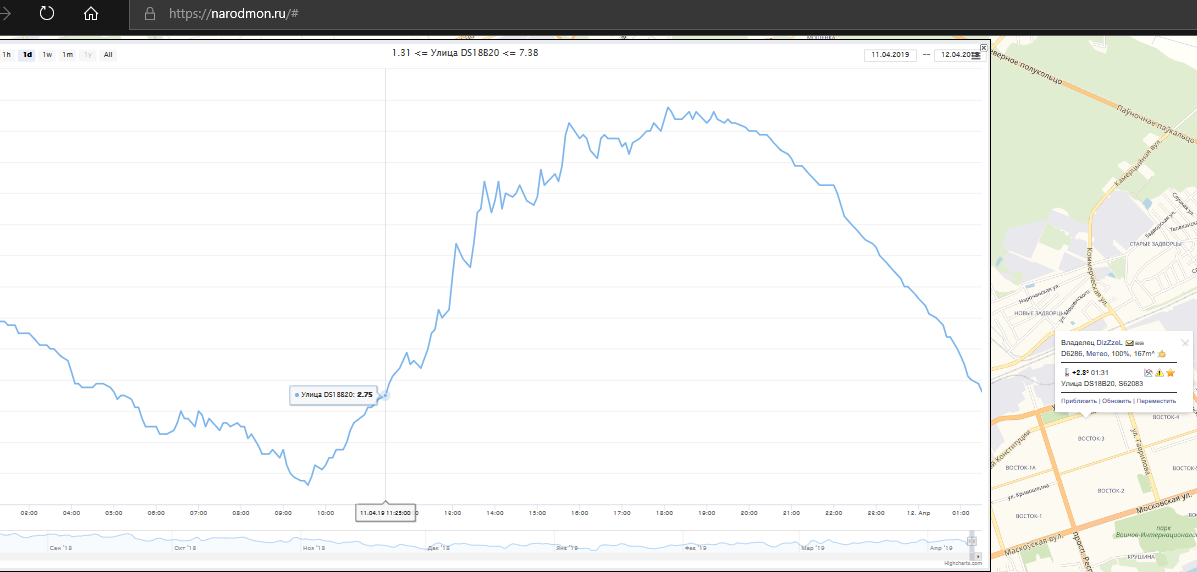This screenshot has height=572, width=1197.
Task: Click the ВОСТОК-2 map district label
Action: [1110, 490]
